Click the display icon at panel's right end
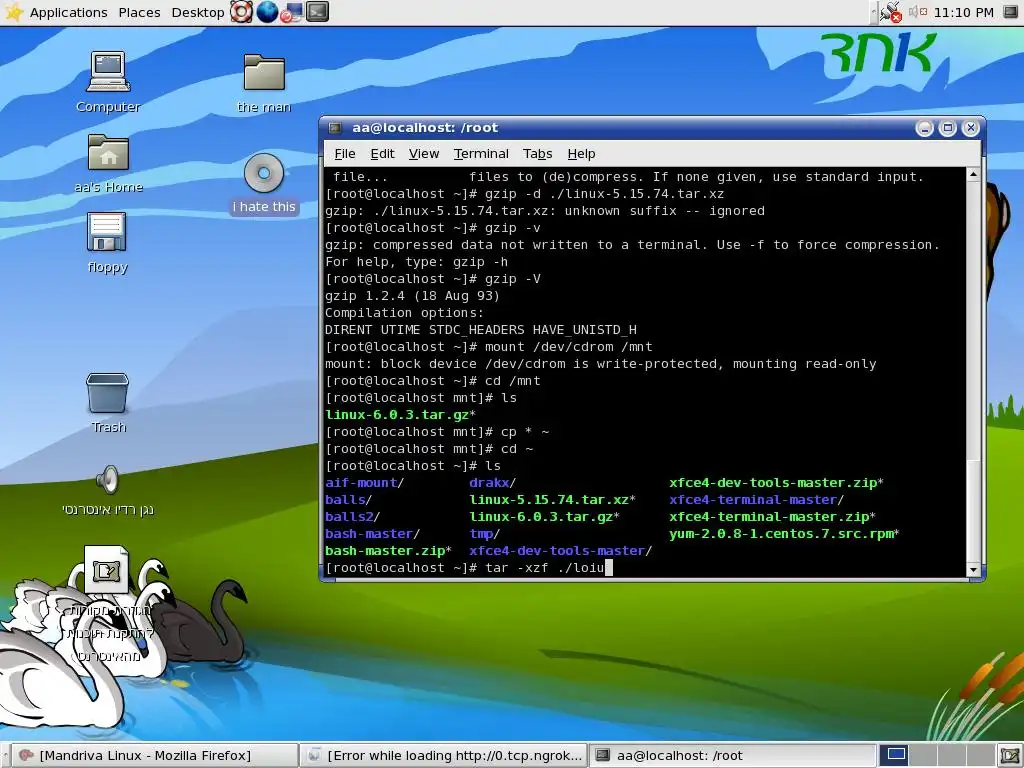This screenshot has width=1024, height=768. coord(1009,12)
